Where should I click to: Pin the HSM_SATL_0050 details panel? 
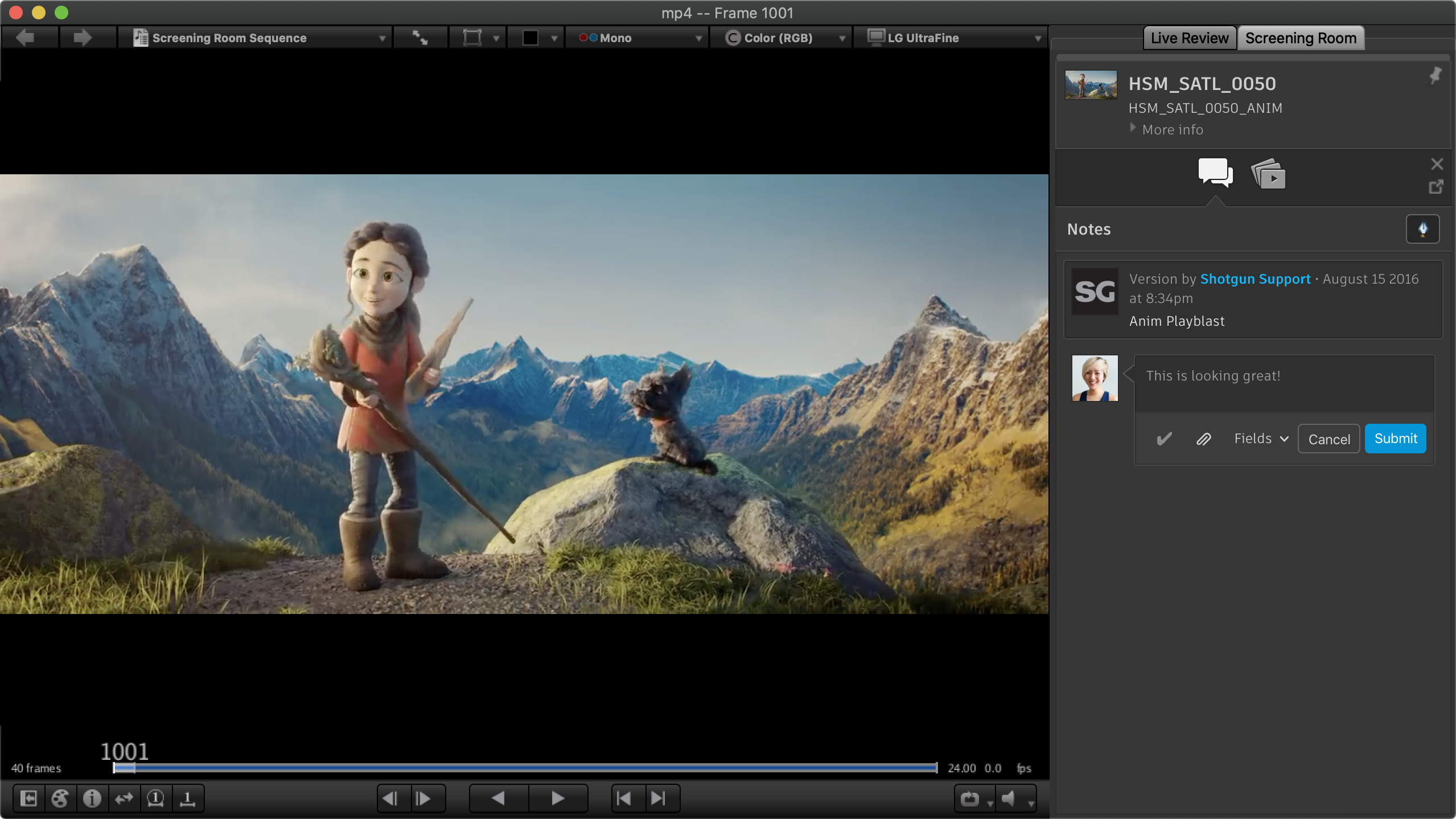(1435, 75)
